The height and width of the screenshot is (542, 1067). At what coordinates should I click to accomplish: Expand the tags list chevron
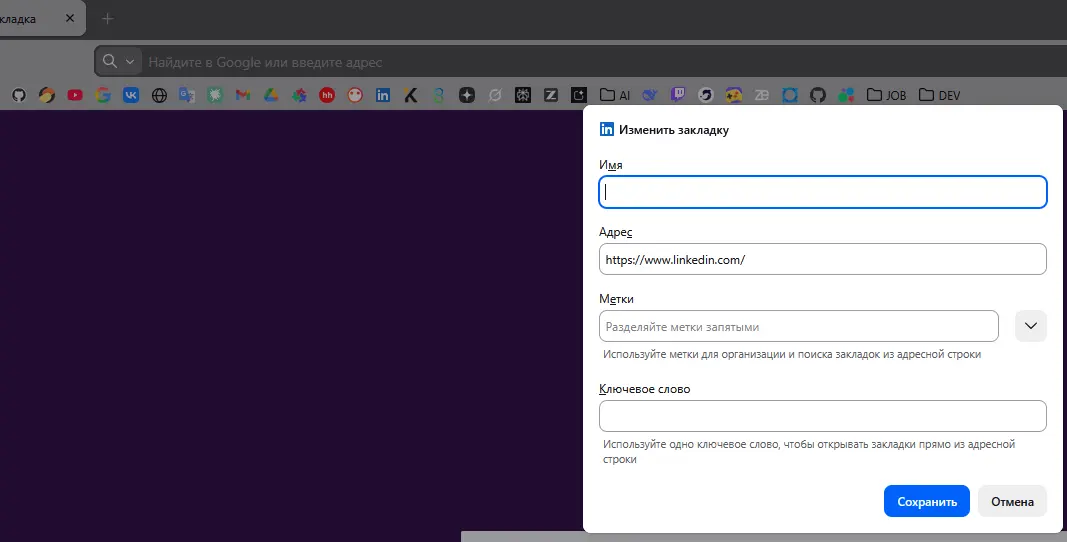[1030, 326]
